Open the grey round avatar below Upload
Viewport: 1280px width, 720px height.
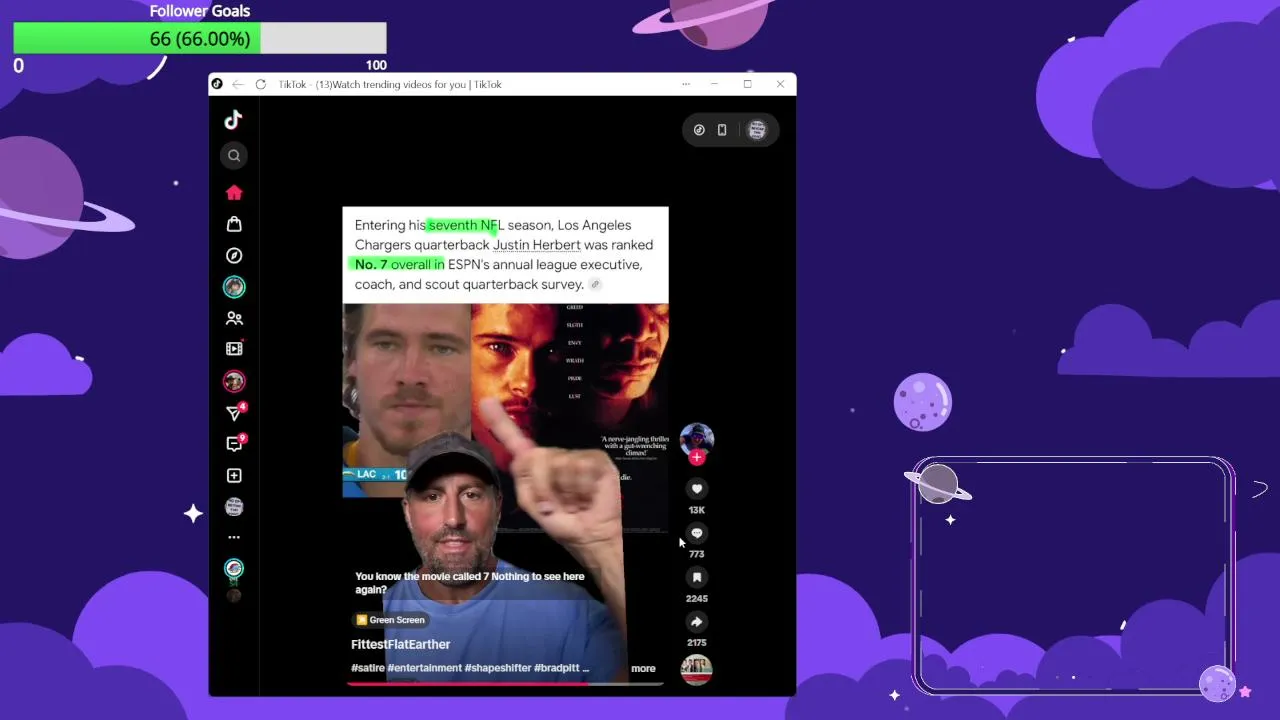click(x=234, y=507)
